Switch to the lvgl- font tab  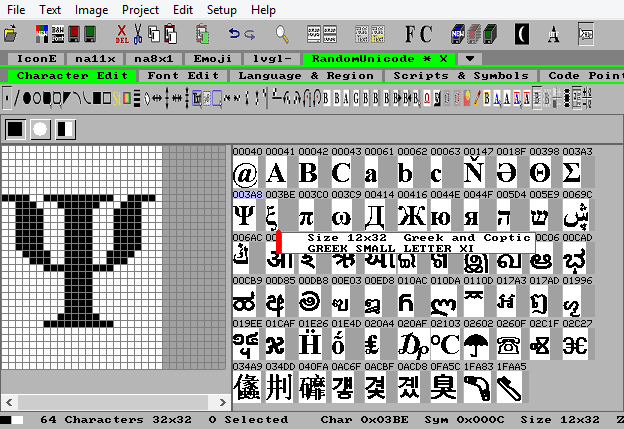(x=272, y=58)
